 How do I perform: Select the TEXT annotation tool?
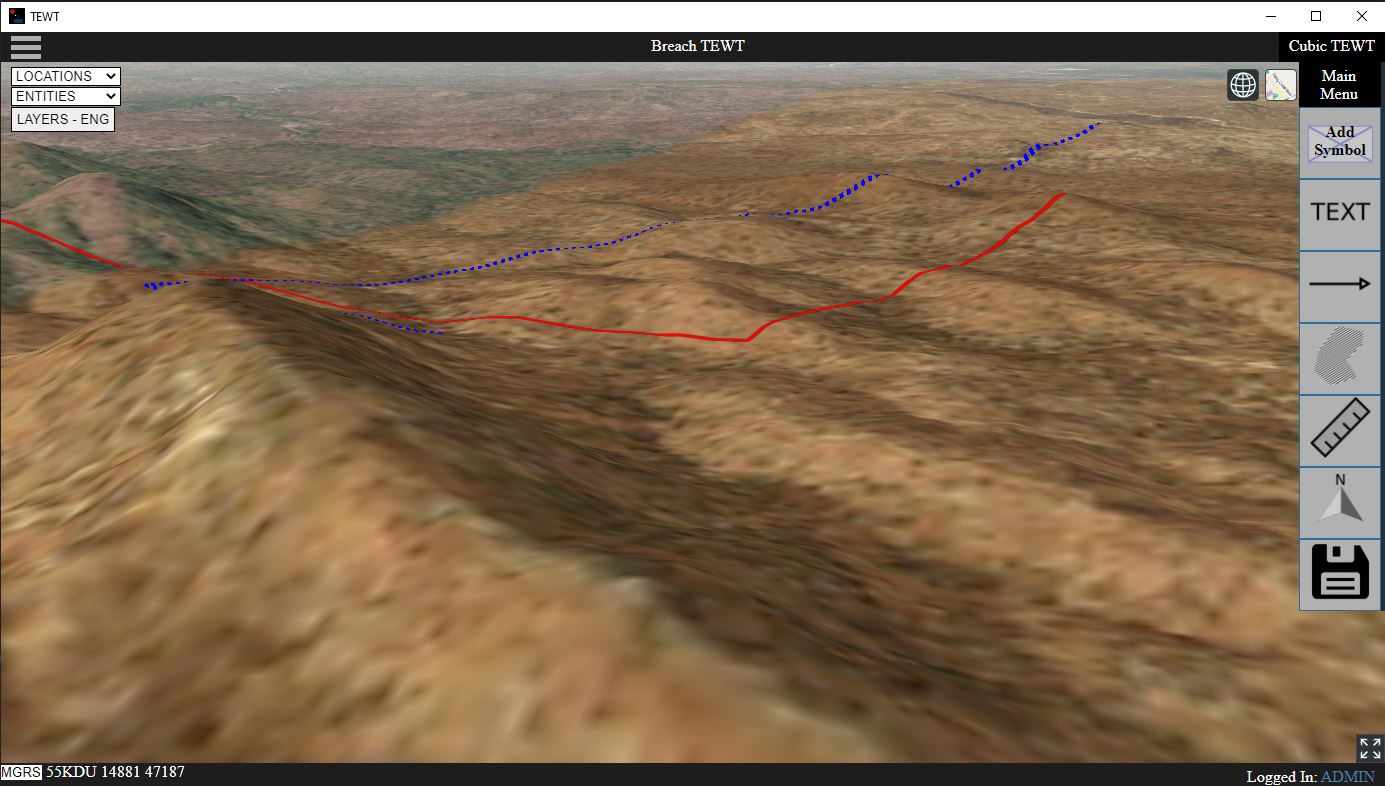tap(1339, 212)
